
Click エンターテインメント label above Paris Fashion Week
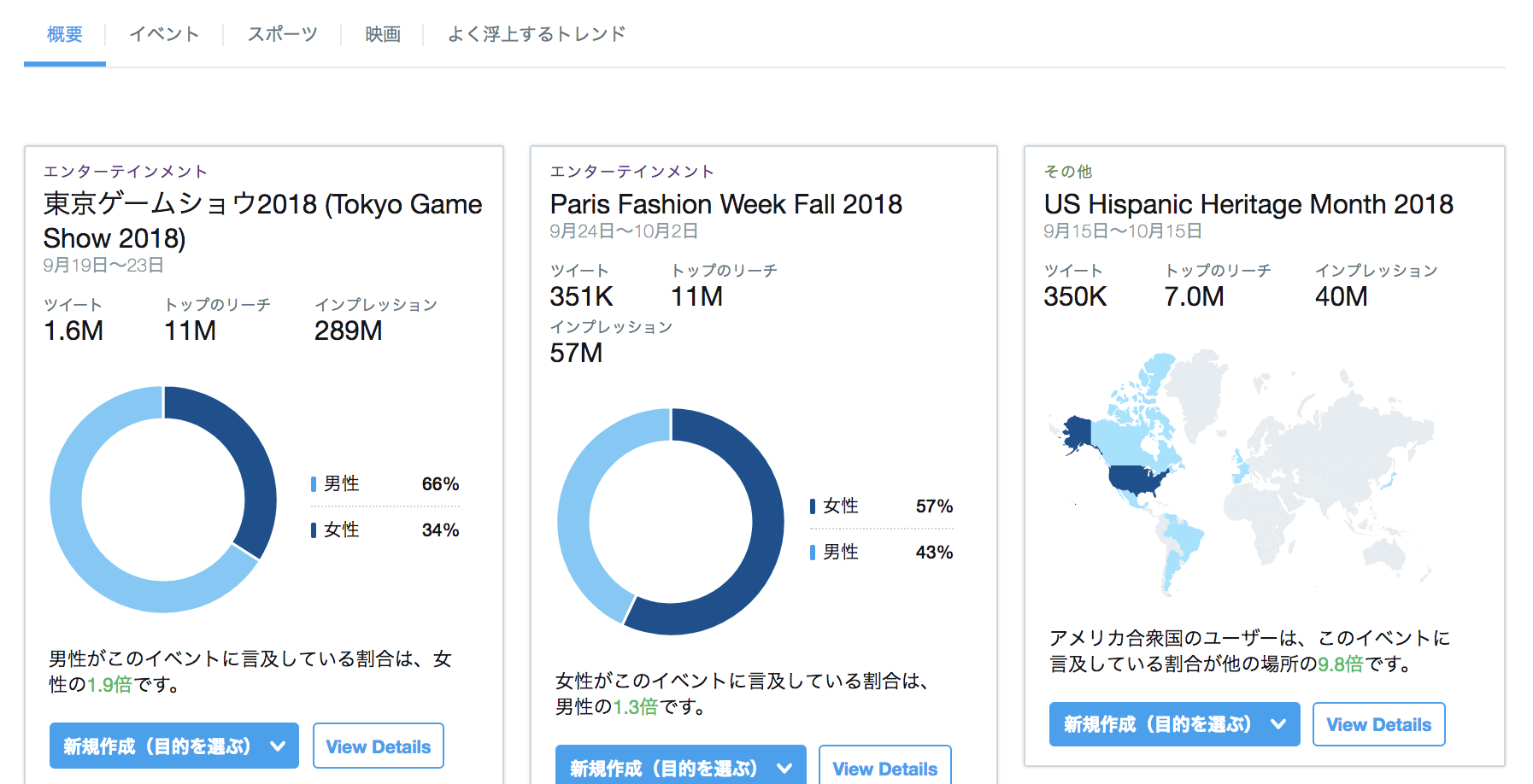click(x=632, y=171)
